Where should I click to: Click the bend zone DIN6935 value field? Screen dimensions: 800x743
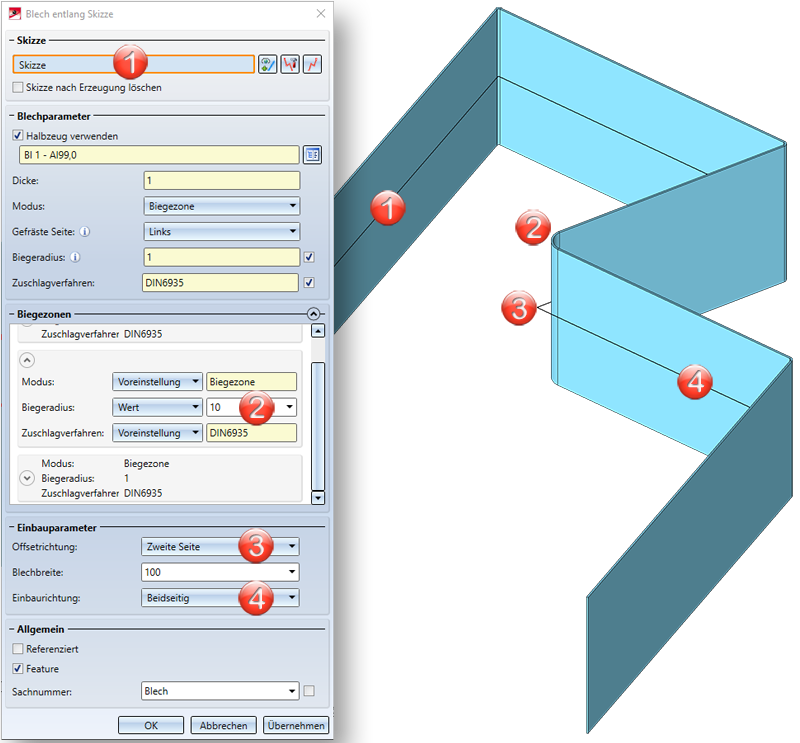252,433
